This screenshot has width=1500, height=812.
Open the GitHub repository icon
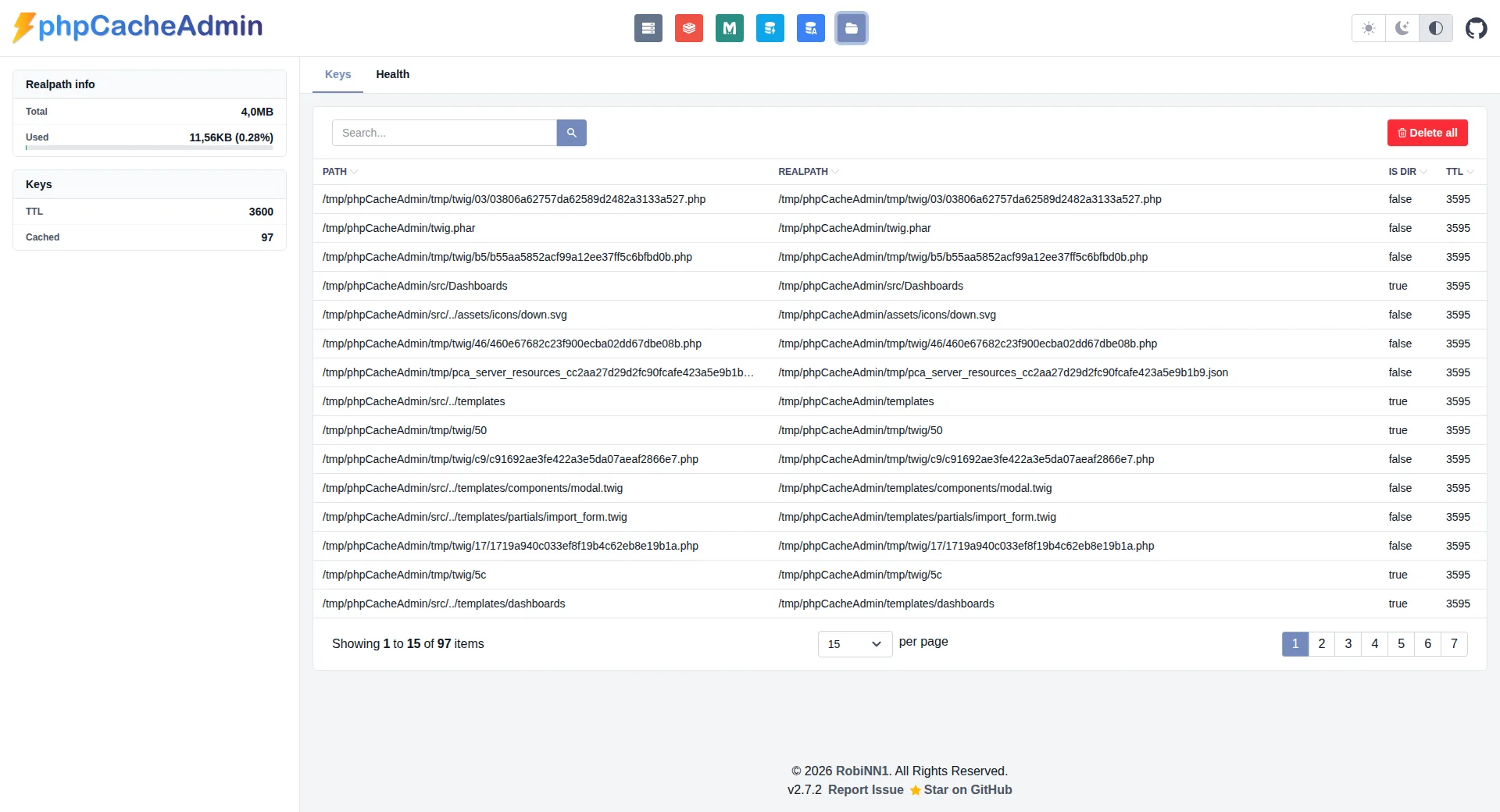click(1476, 28)
